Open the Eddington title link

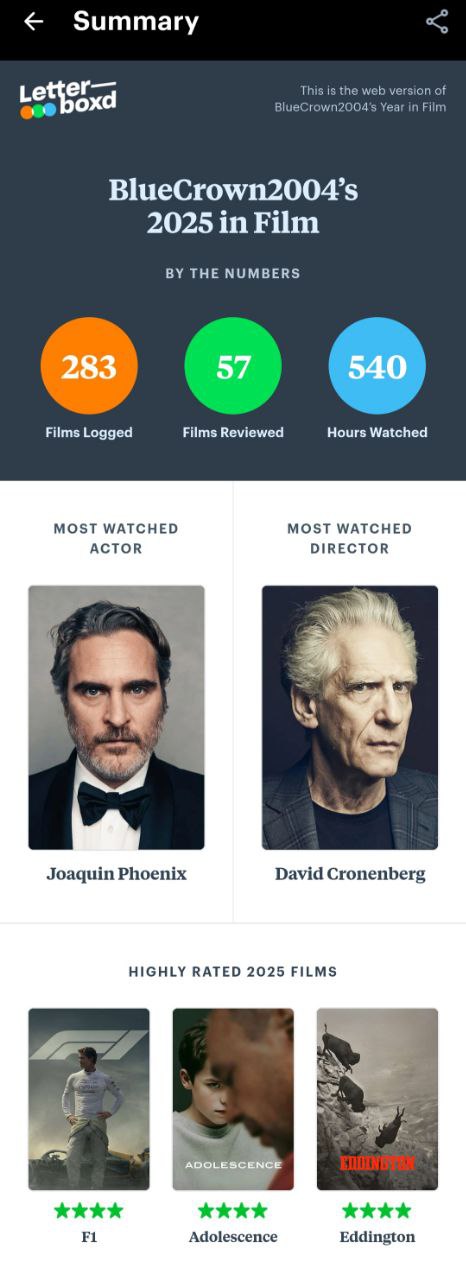tap(377, 1237)
